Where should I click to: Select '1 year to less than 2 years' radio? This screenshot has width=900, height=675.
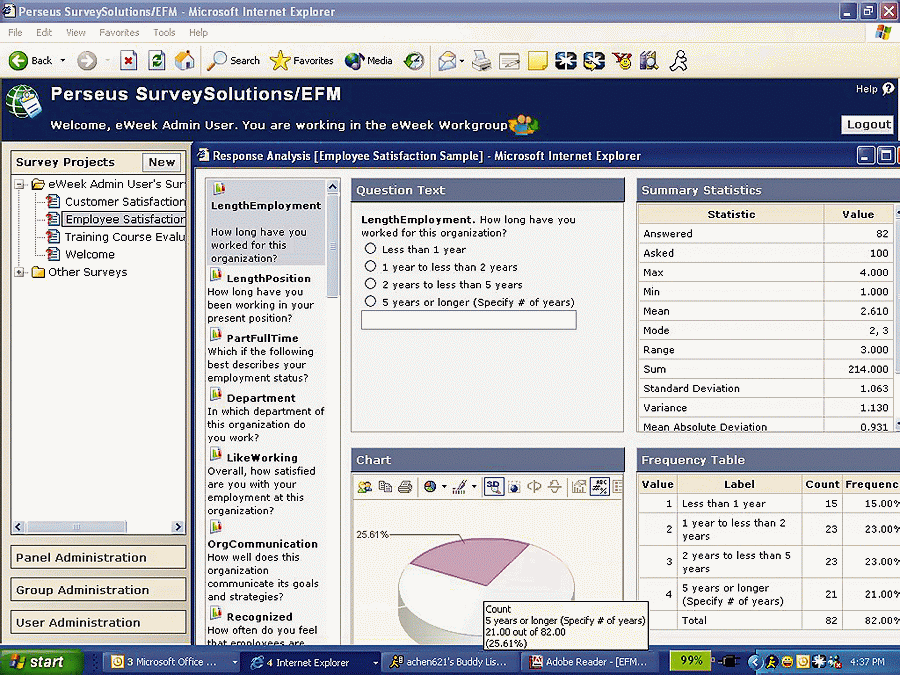(x=371, y=266)
